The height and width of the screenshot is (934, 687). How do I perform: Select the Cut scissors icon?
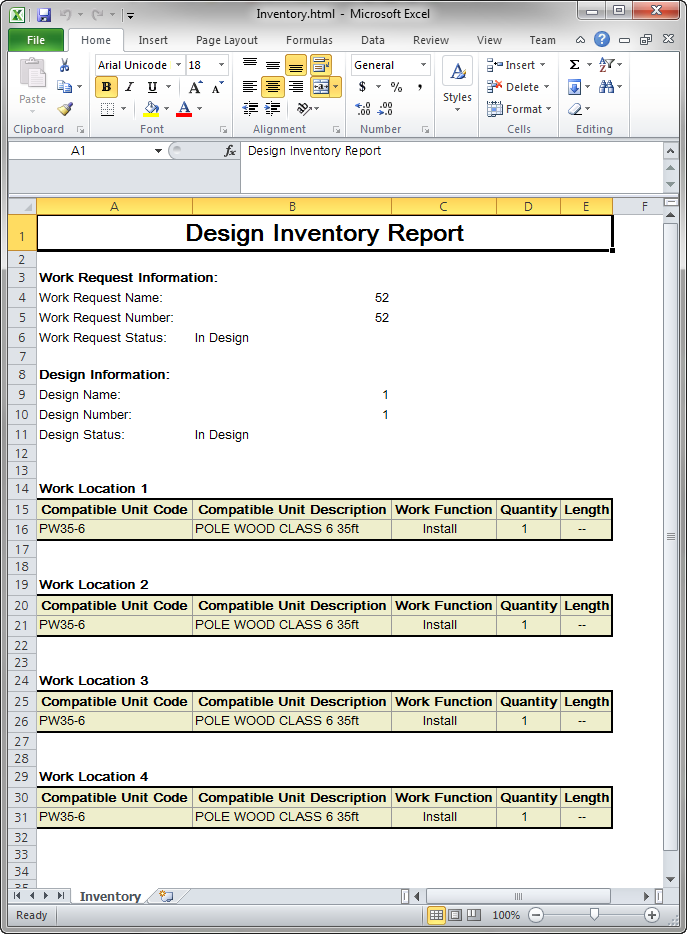point(64,66)
